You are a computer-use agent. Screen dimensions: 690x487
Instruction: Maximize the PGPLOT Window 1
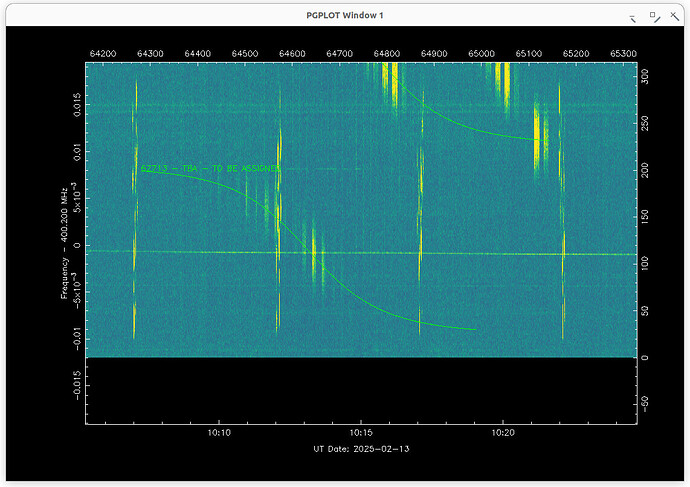click(653, 17)
